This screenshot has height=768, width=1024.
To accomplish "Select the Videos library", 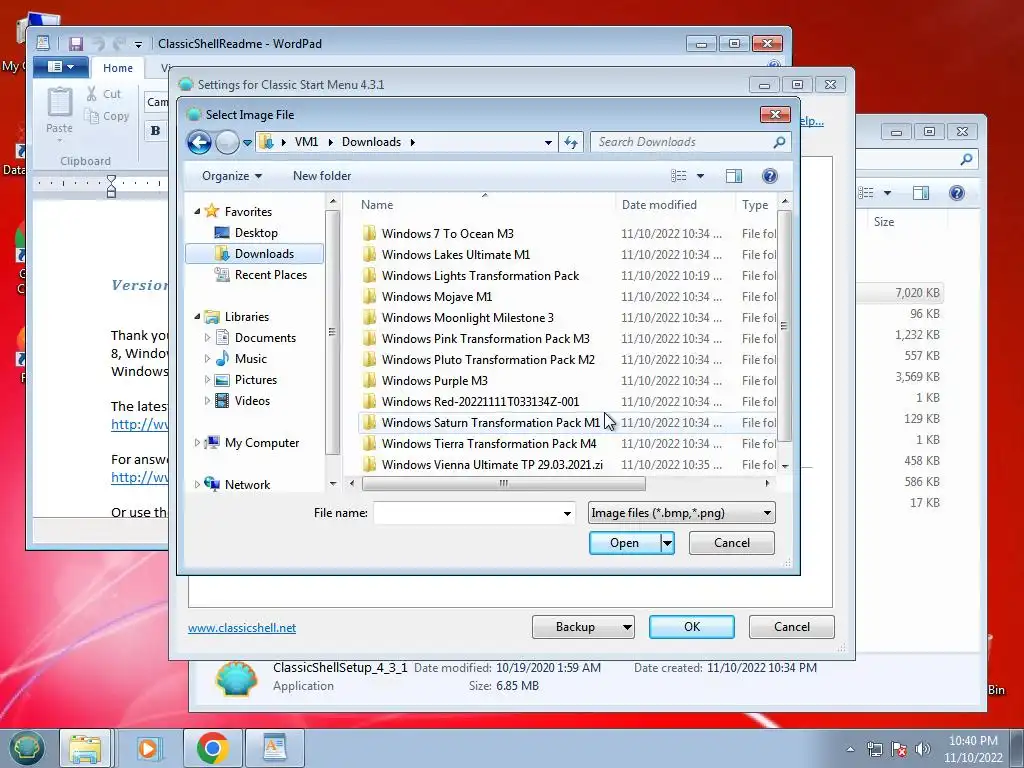I will click(x=252, y=400).
